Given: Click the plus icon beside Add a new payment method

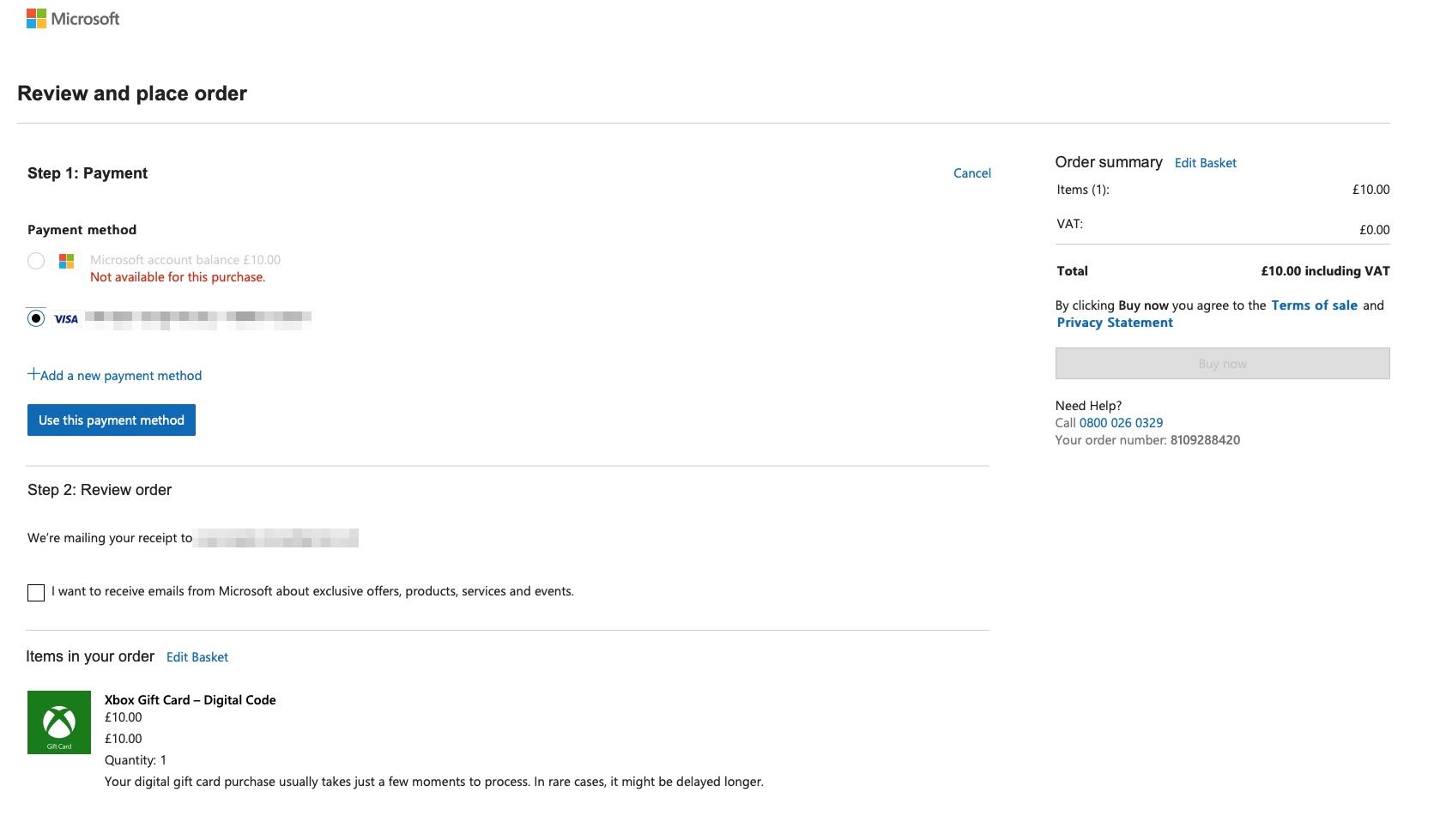Looking at the screenshot, I should pyautogui.click(x=33, y=374).
